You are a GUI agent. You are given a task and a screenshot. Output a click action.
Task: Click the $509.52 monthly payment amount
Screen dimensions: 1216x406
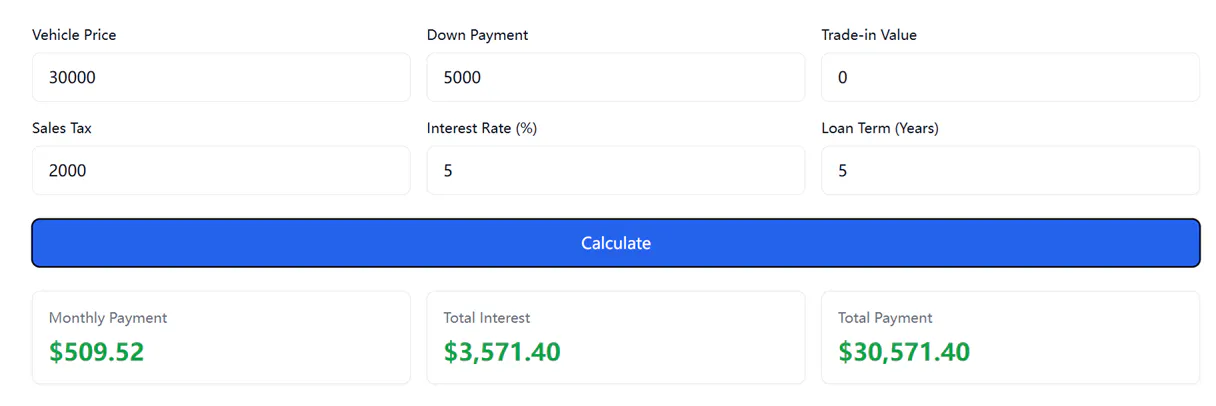point(96,352)
